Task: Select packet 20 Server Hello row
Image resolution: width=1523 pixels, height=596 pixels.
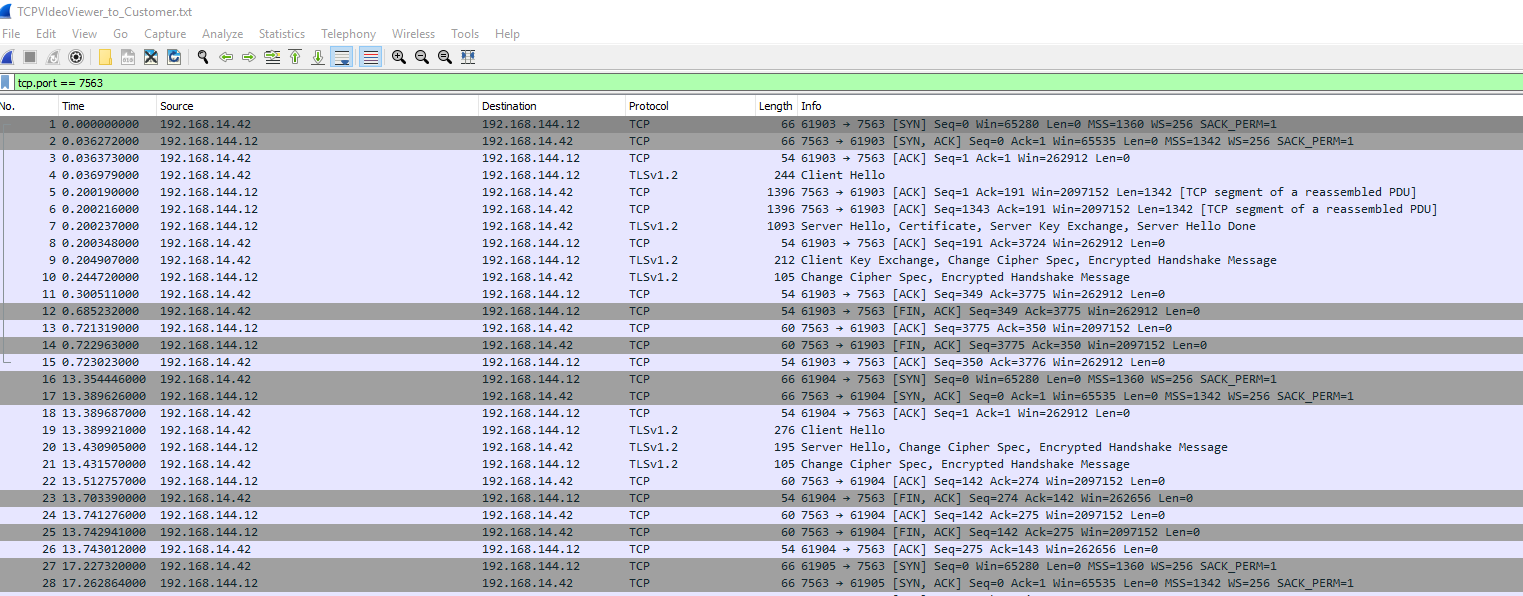Action: tap(761, 447)
